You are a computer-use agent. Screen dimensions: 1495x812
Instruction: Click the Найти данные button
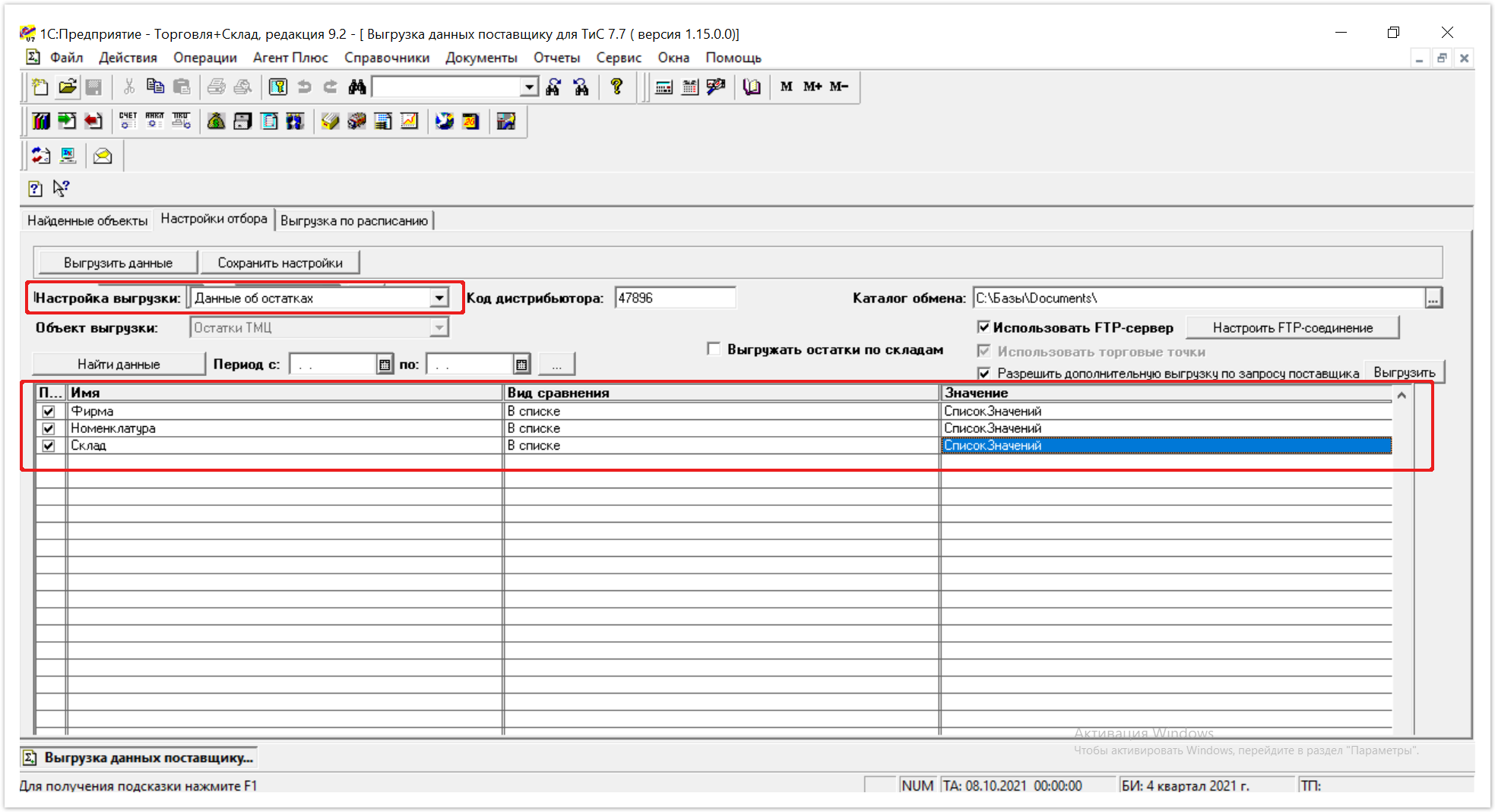click(x=119, y=365)
